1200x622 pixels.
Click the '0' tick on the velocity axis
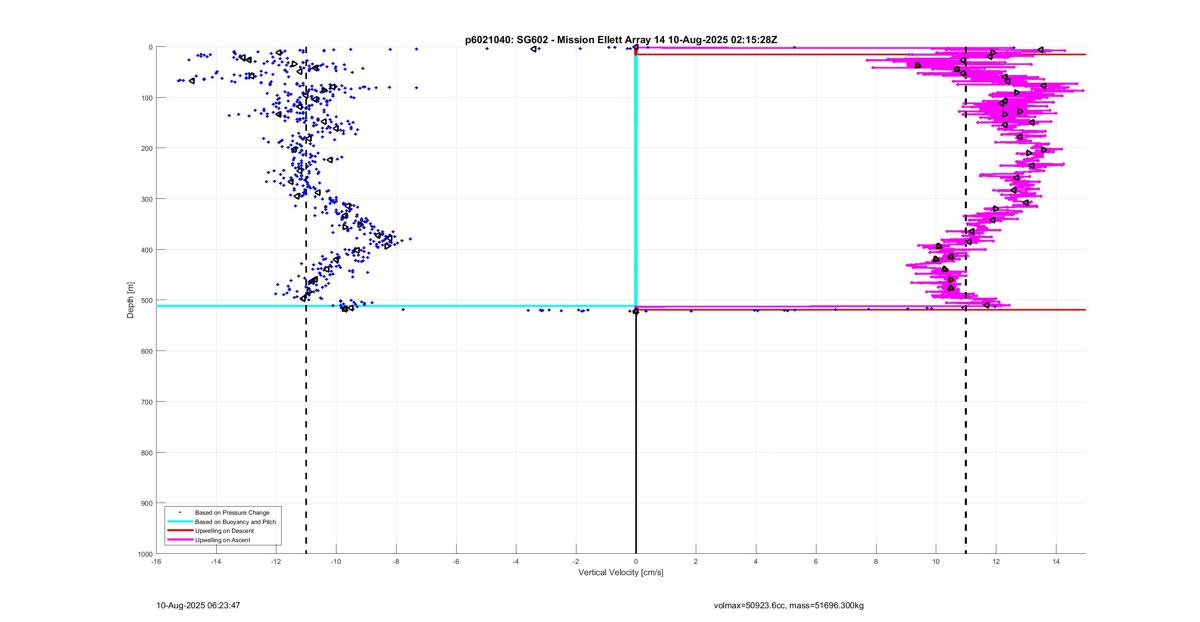(x=636, y=561)
